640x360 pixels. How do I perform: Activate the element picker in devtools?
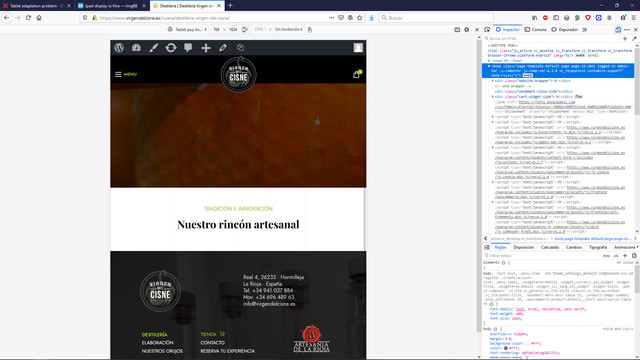click(x=487, y=29)
